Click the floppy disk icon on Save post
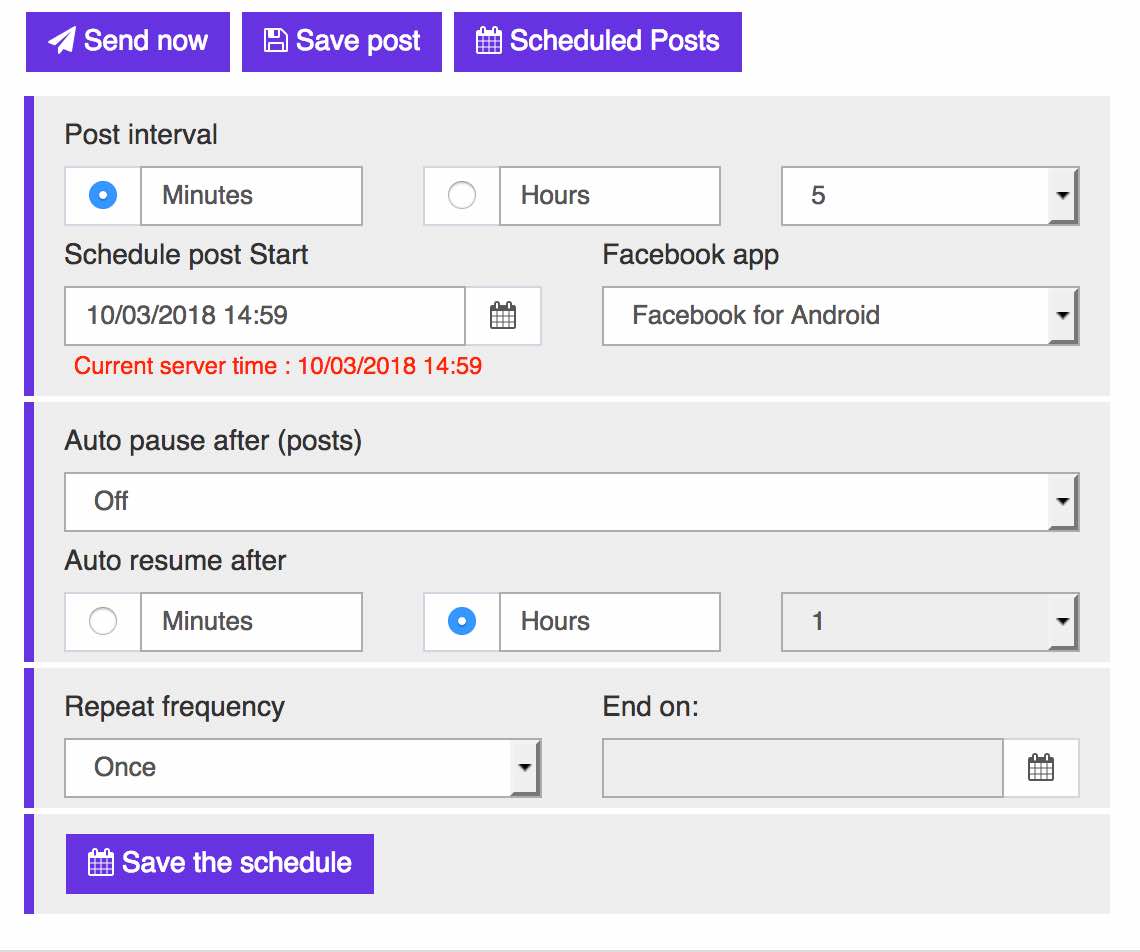This screenshot has height=952, width=1140. (275, 41)
